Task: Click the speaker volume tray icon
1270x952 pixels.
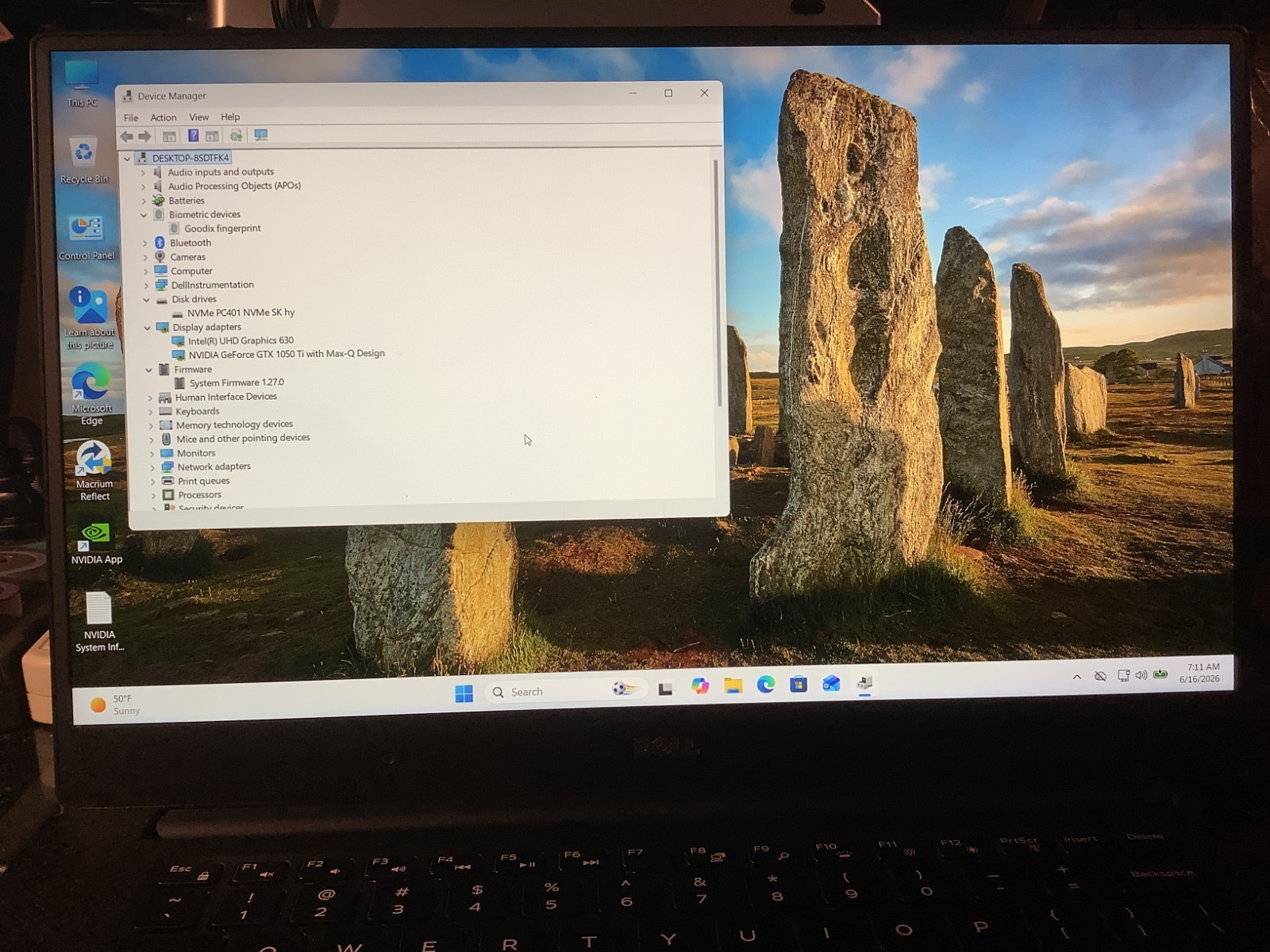Action: click(1141, 675)
